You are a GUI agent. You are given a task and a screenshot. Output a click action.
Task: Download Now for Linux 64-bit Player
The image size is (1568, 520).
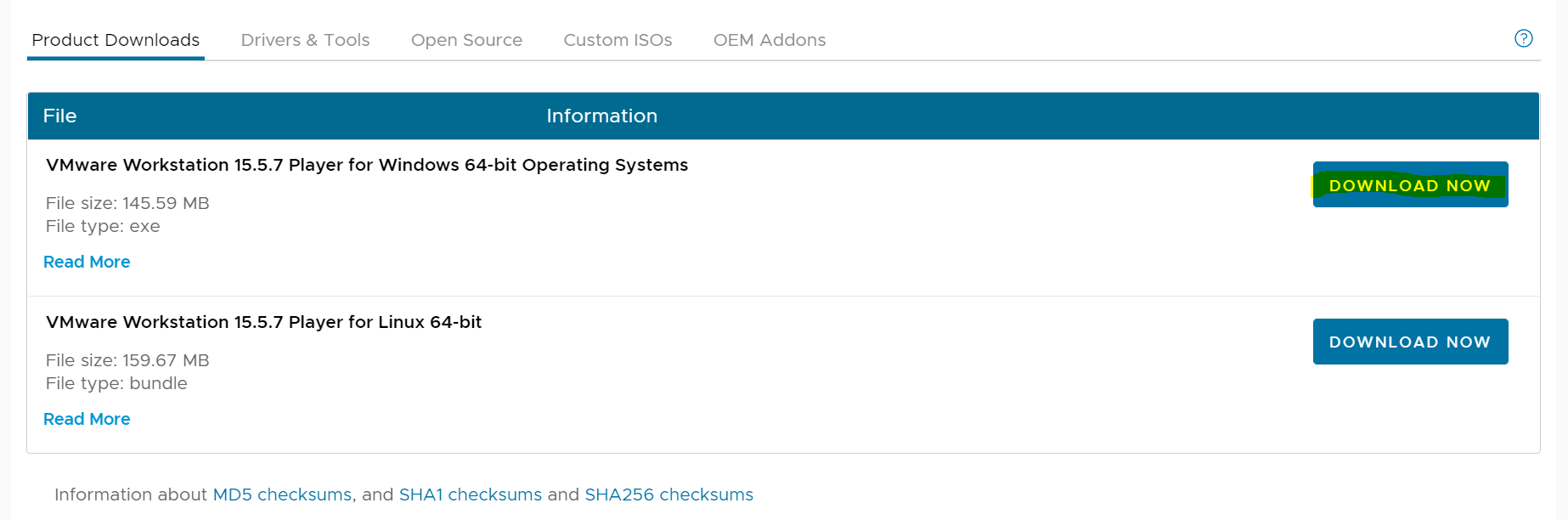tap(1410, 342)
